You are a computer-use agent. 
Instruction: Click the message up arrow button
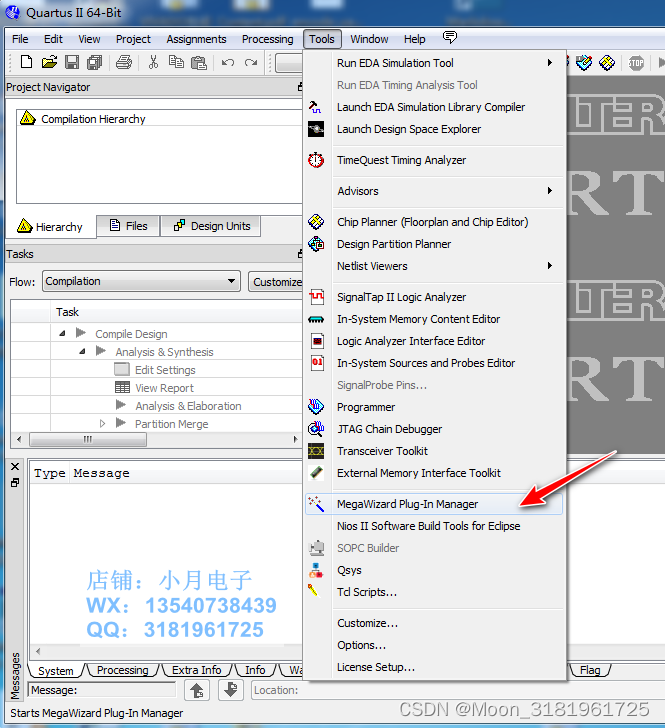(x=197, y=690)
